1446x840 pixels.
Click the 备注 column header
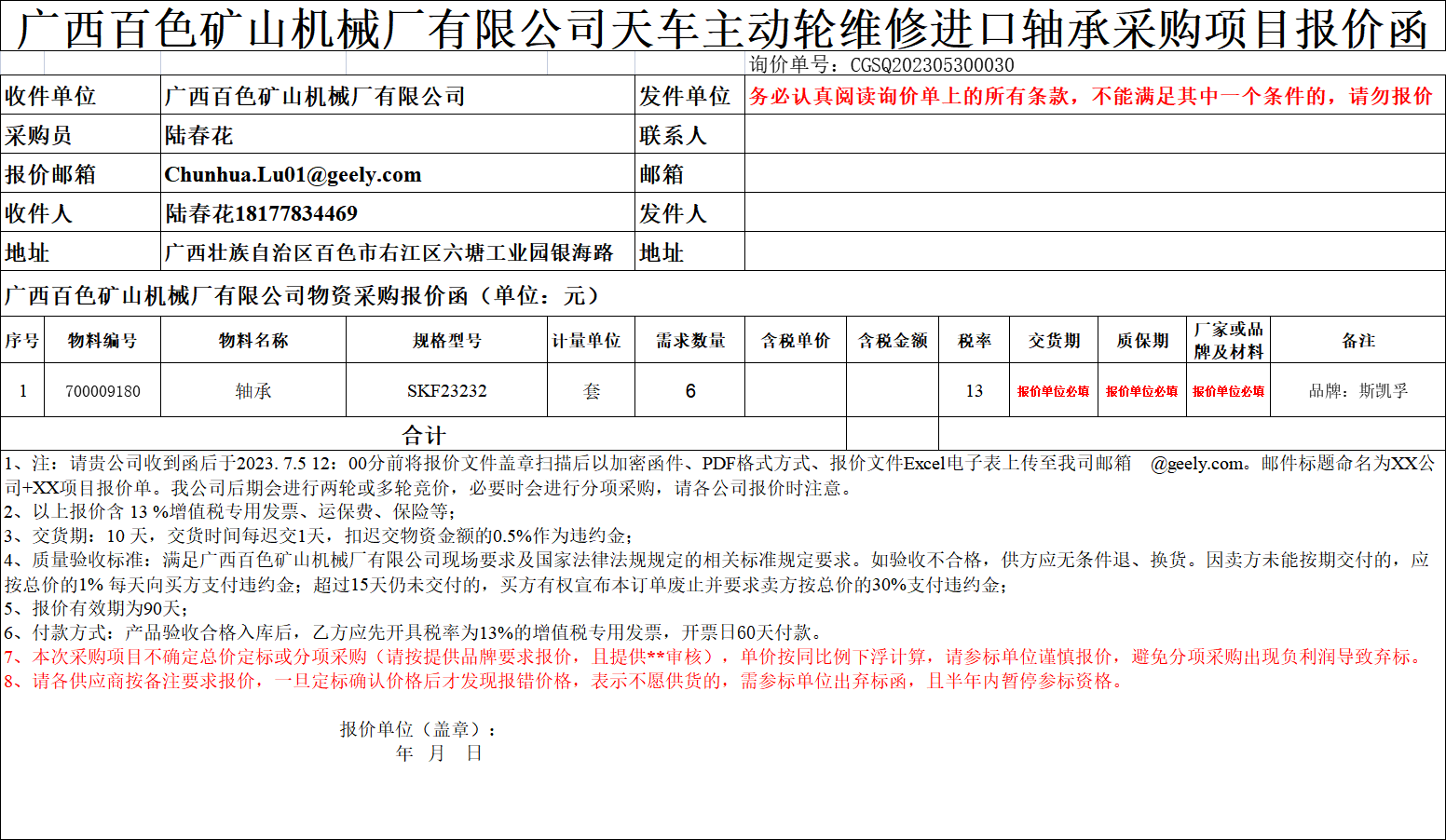click(x=1358, y=340)
